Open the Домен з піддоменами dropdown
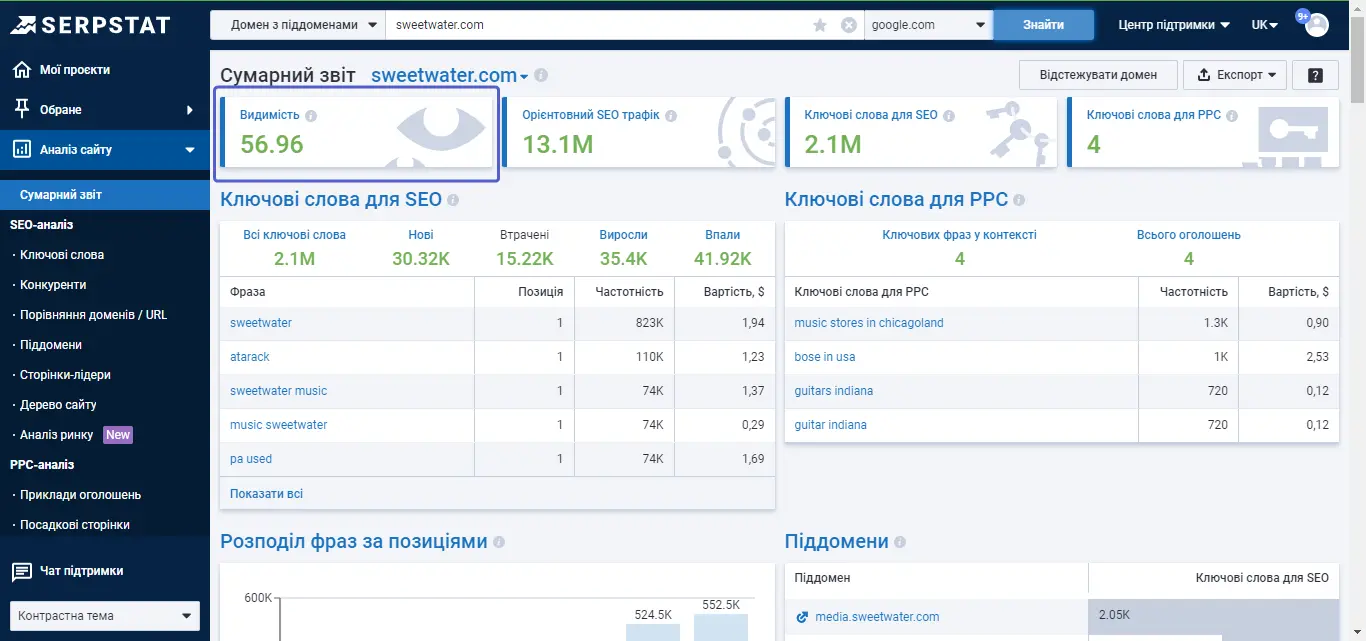The height and width of the screenshot is (641, 1366). [x=298, y=25]
